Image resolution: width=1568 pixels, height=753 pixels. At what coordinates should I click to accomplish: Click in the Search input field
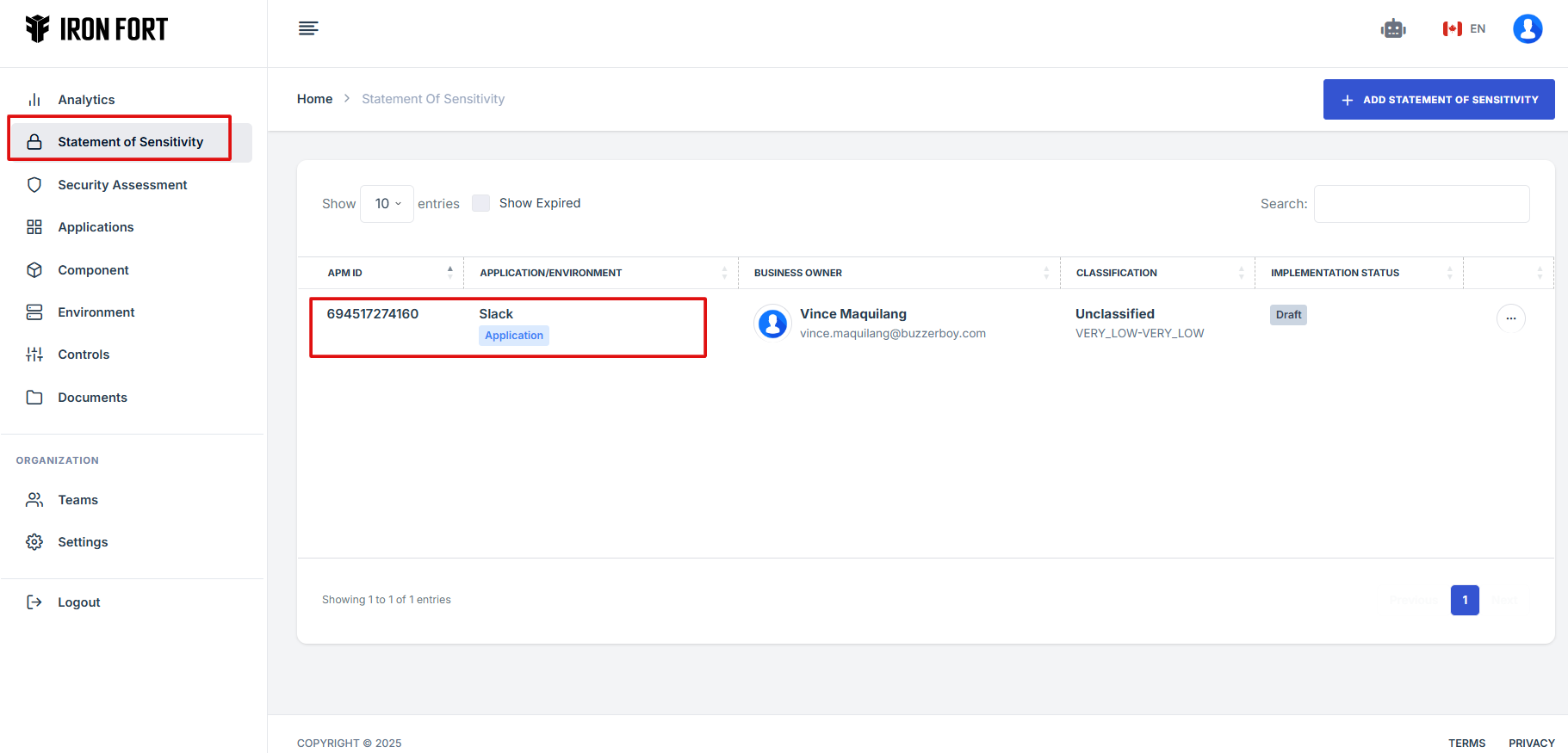pyautogui.click(x=1421, y=204)
